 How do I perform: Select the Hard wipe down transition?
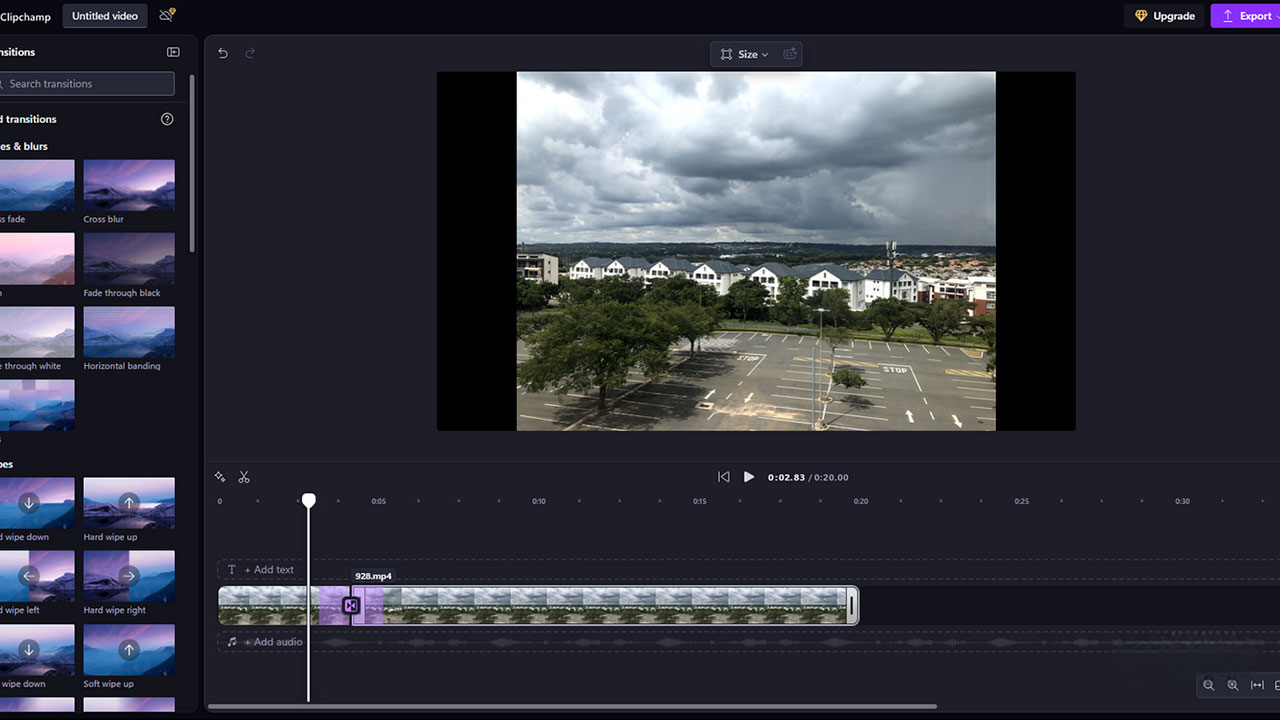pyautogui.click(x=37, y=503)
